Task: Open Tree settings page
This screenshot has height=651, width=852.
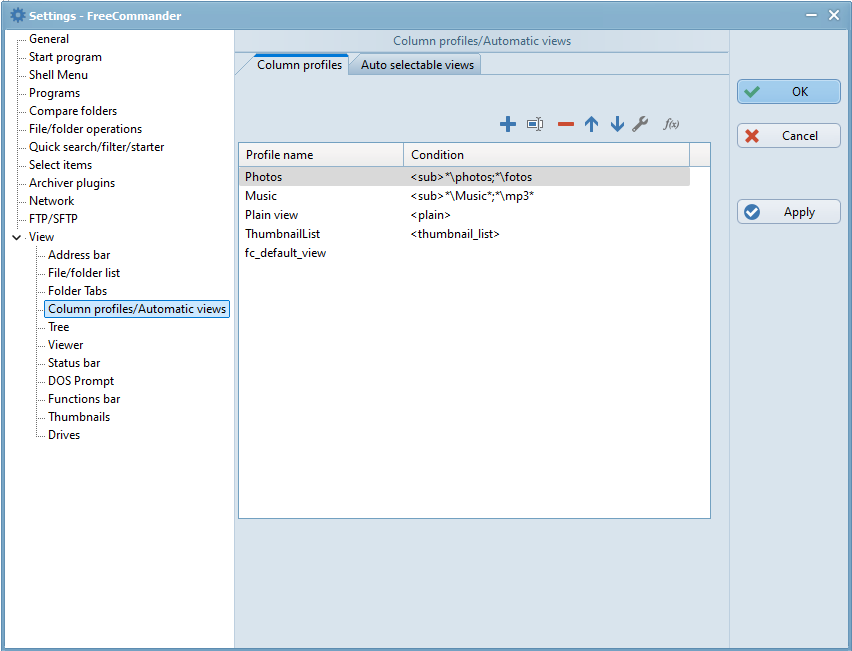Action: 58,327
